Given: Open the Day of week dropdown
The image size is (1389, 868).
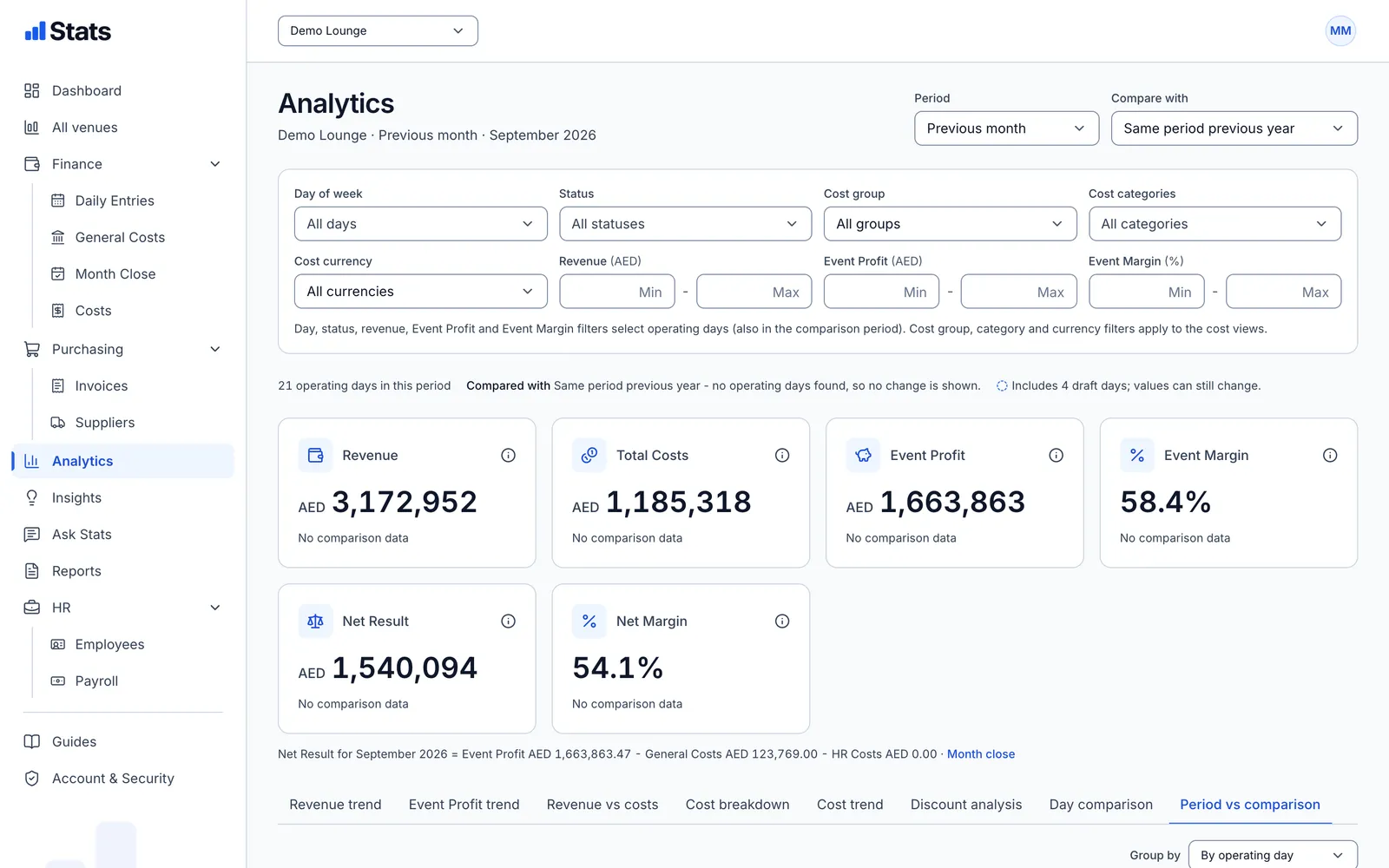Looking at the screenshot, I should pos(421,224).
